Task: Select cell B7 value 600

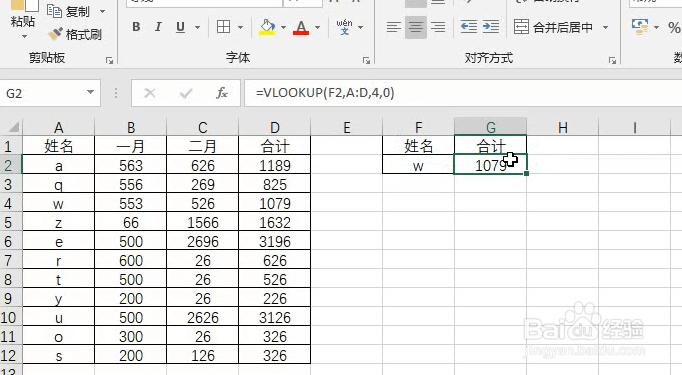Action: coord(130,261)
